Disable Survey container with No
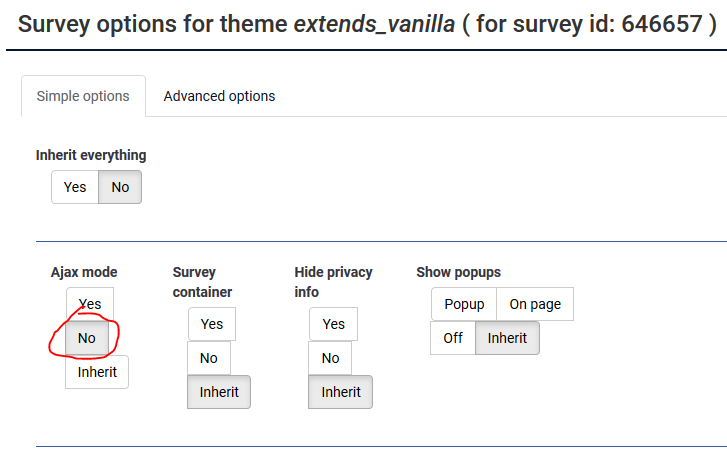 (x=208, y=358)
